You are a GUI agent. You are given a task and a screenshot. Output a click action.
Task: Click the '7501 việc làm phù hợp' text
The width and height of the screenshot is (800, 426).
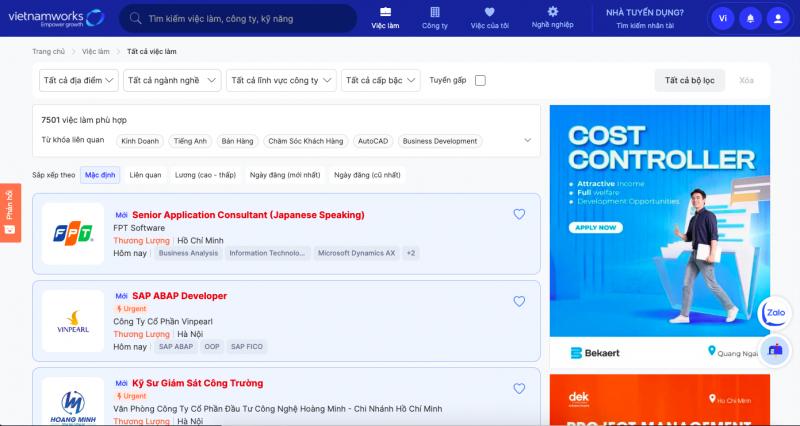click(x=84, y=120)
